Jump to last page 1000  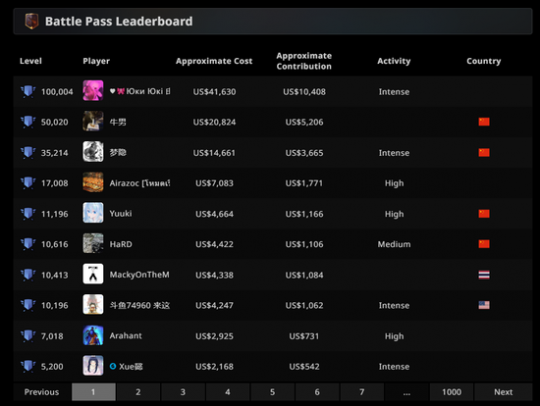click(451, 392)
